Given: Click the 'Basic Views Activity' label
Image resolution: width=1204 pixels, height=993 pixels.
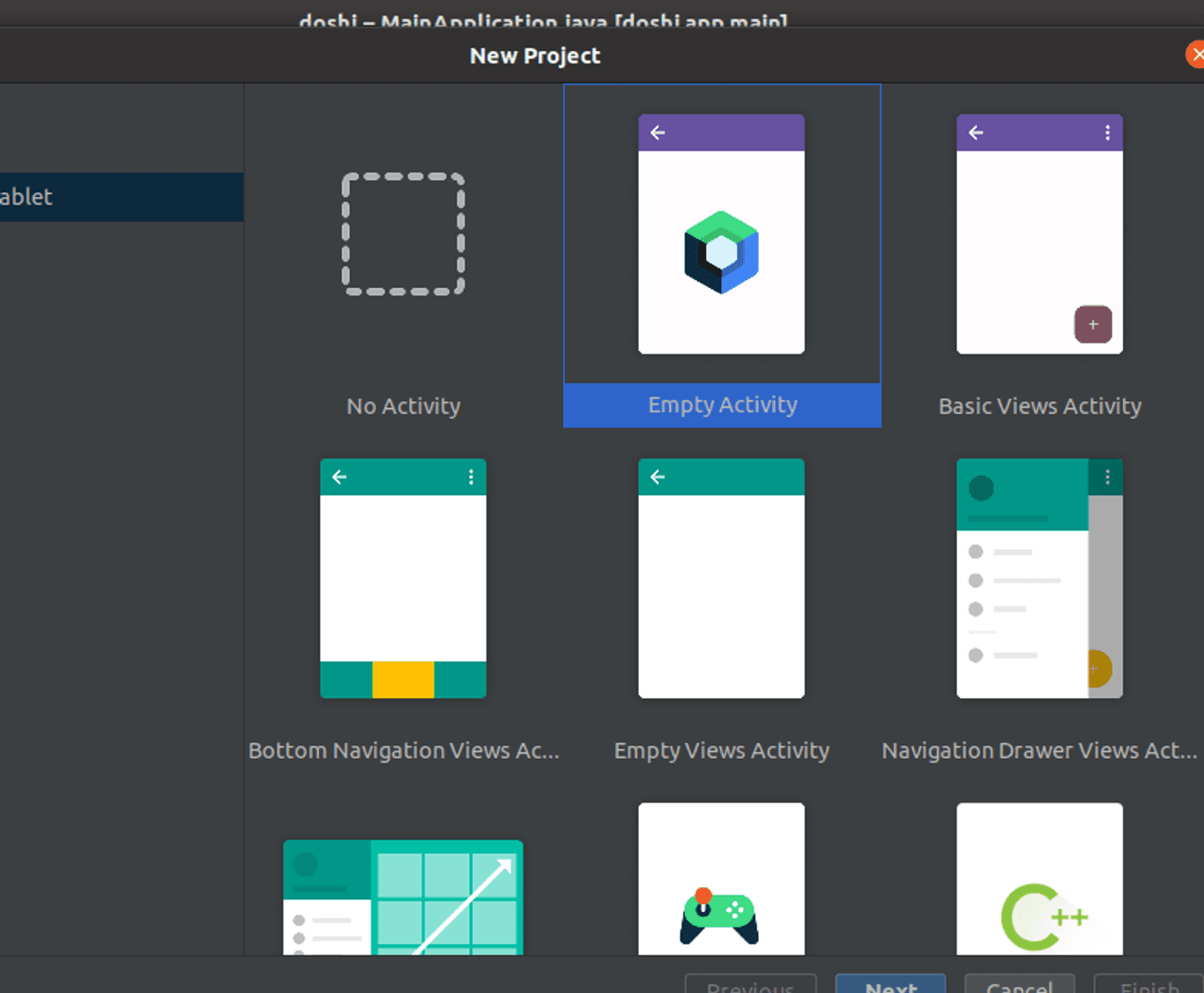Looking at the screenshot, I should 1039,406.
